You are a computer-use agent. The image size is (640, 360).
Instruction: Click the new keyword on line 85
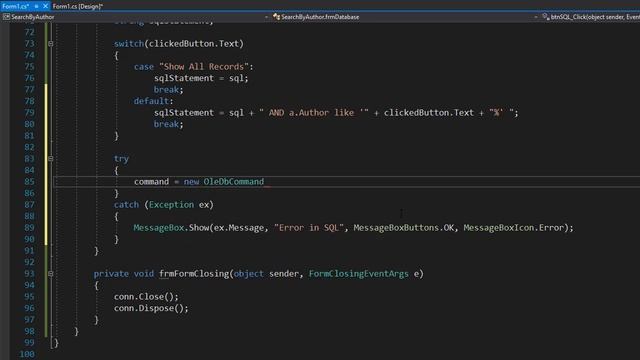[x=191, y=182]
